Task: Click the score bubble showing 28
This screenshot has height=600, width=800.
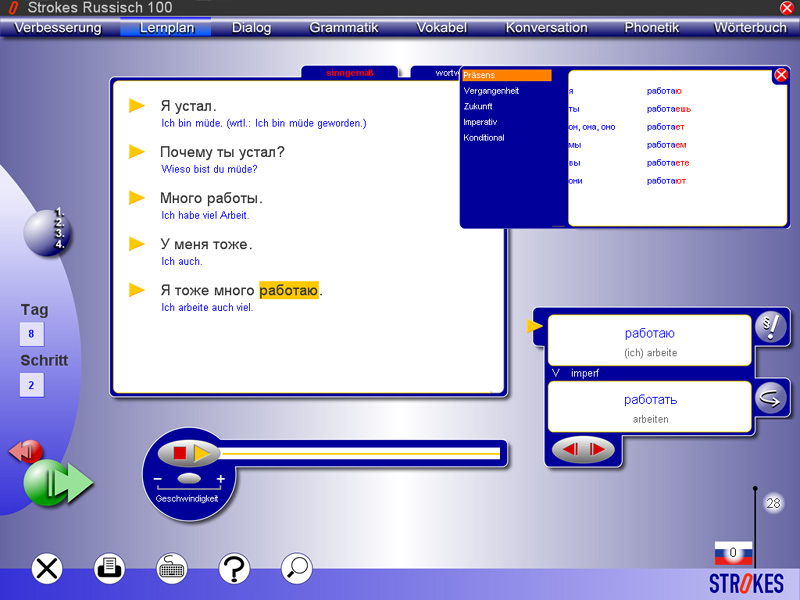Action: [773, 504]
